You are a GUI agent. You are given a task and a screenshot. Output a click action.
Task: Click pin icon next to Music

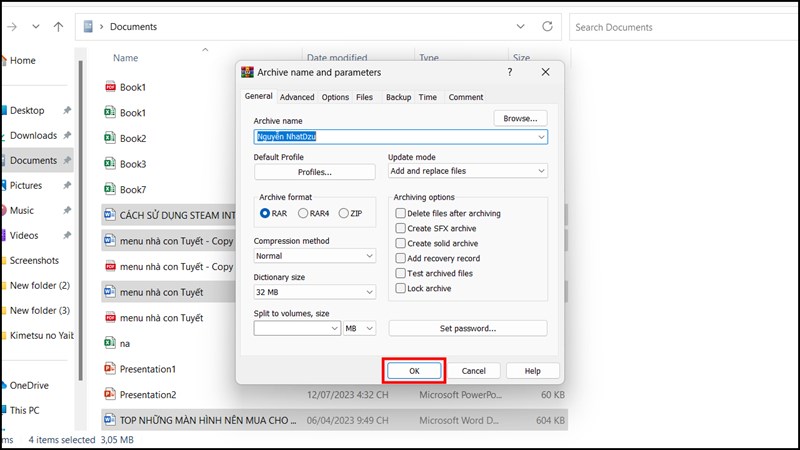(x=67, y=210)
